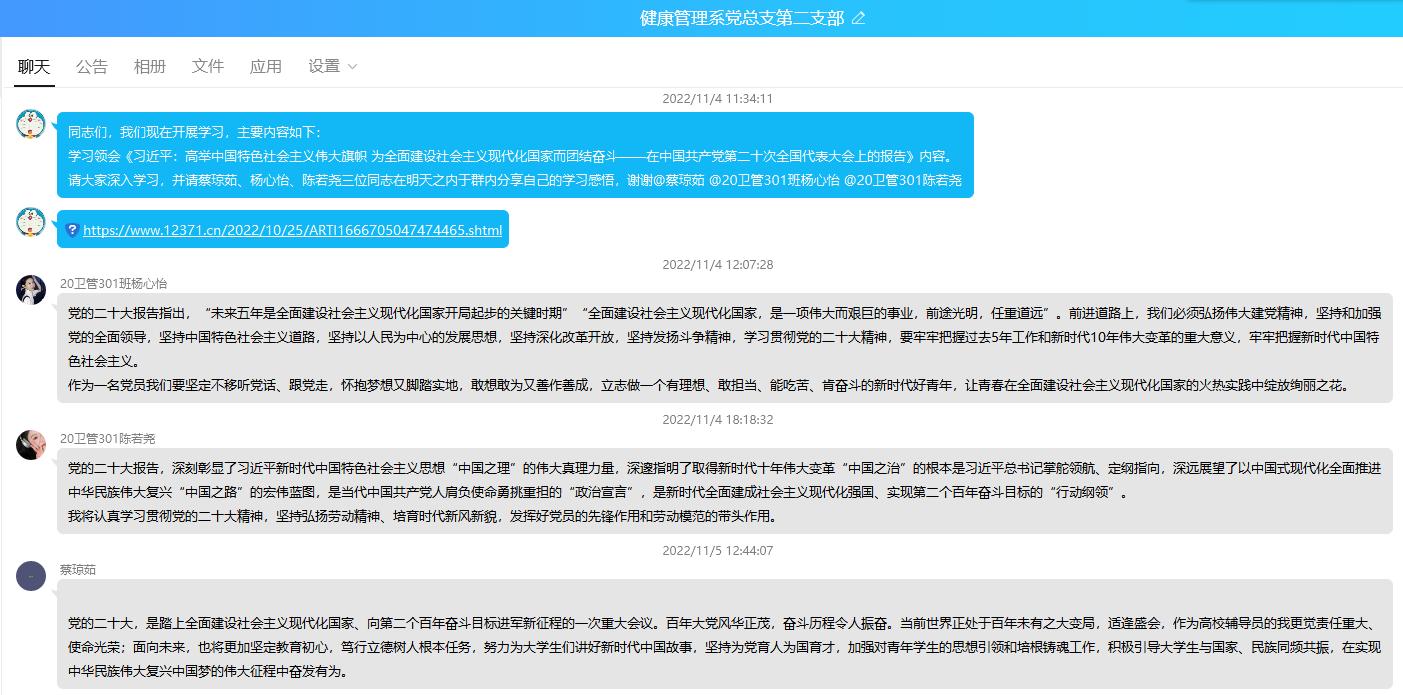The width and height of the screenshot is (1403, 695).
Task: Open the 公告 tab
Action: (x=92, y=66)
